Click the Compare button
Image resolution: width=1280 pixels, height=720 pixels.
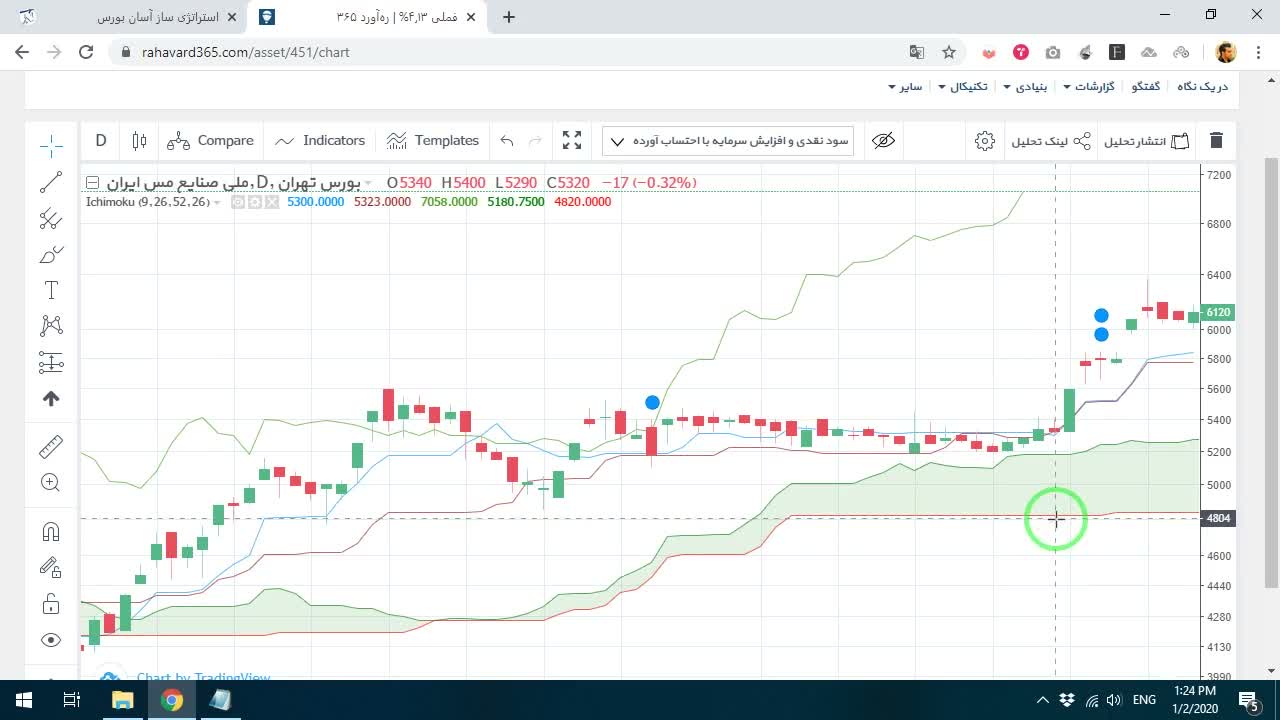(210, 141)
